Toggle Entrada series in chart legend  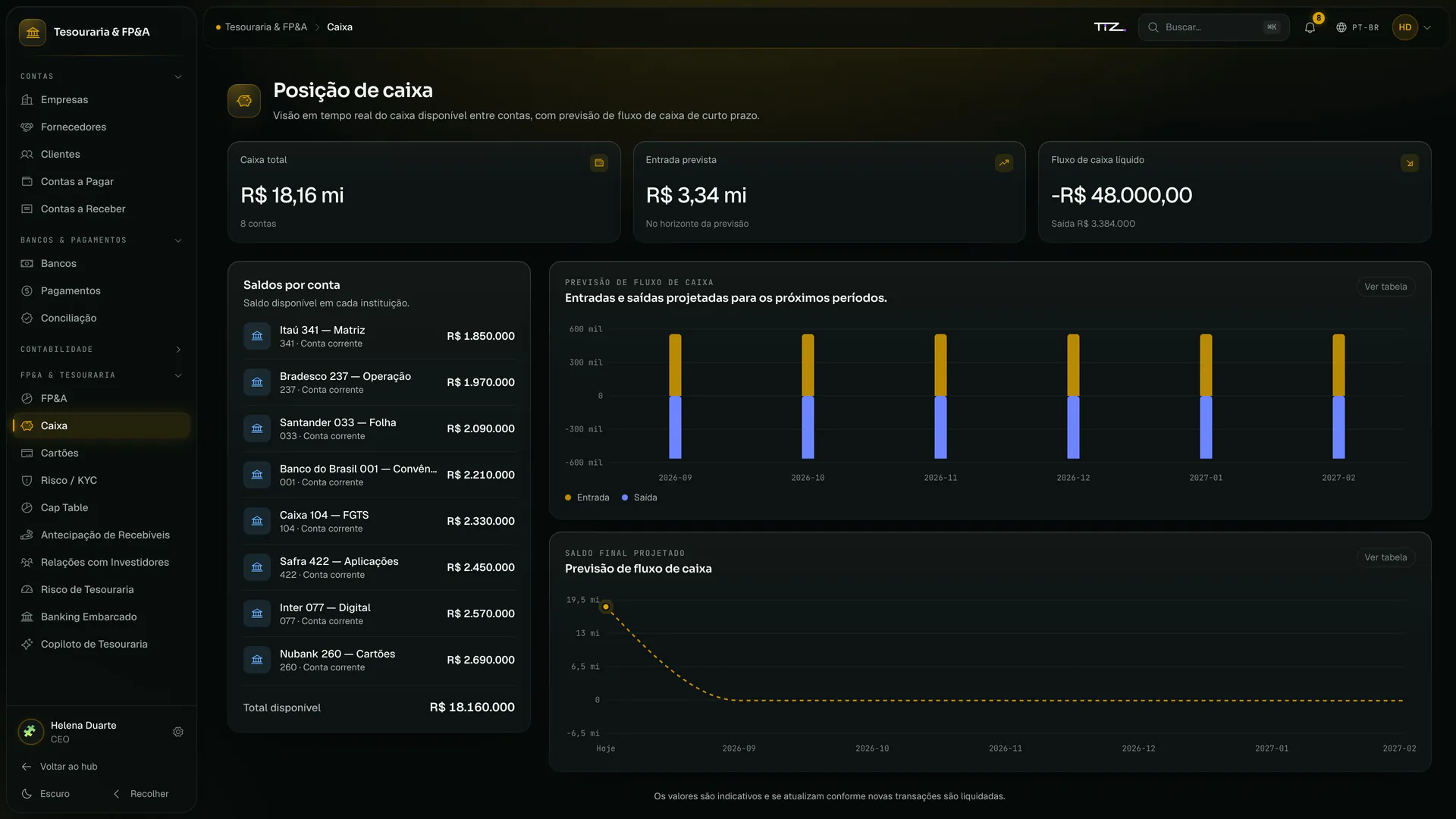tap(588, 497)
